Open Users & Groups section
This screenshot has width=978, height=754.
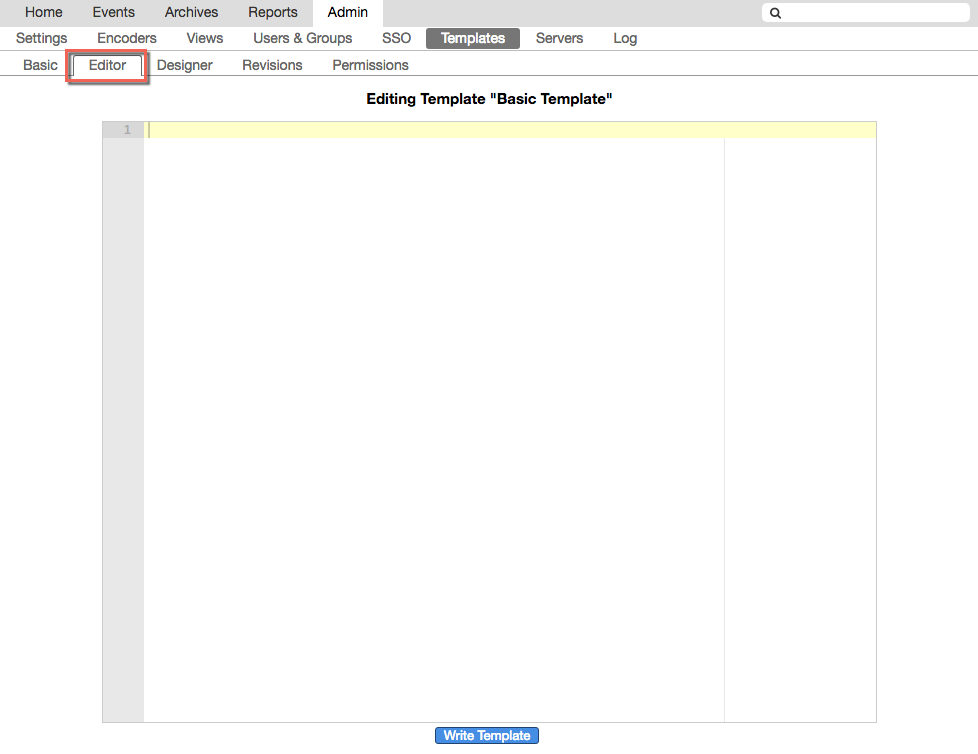click(303, 39)
